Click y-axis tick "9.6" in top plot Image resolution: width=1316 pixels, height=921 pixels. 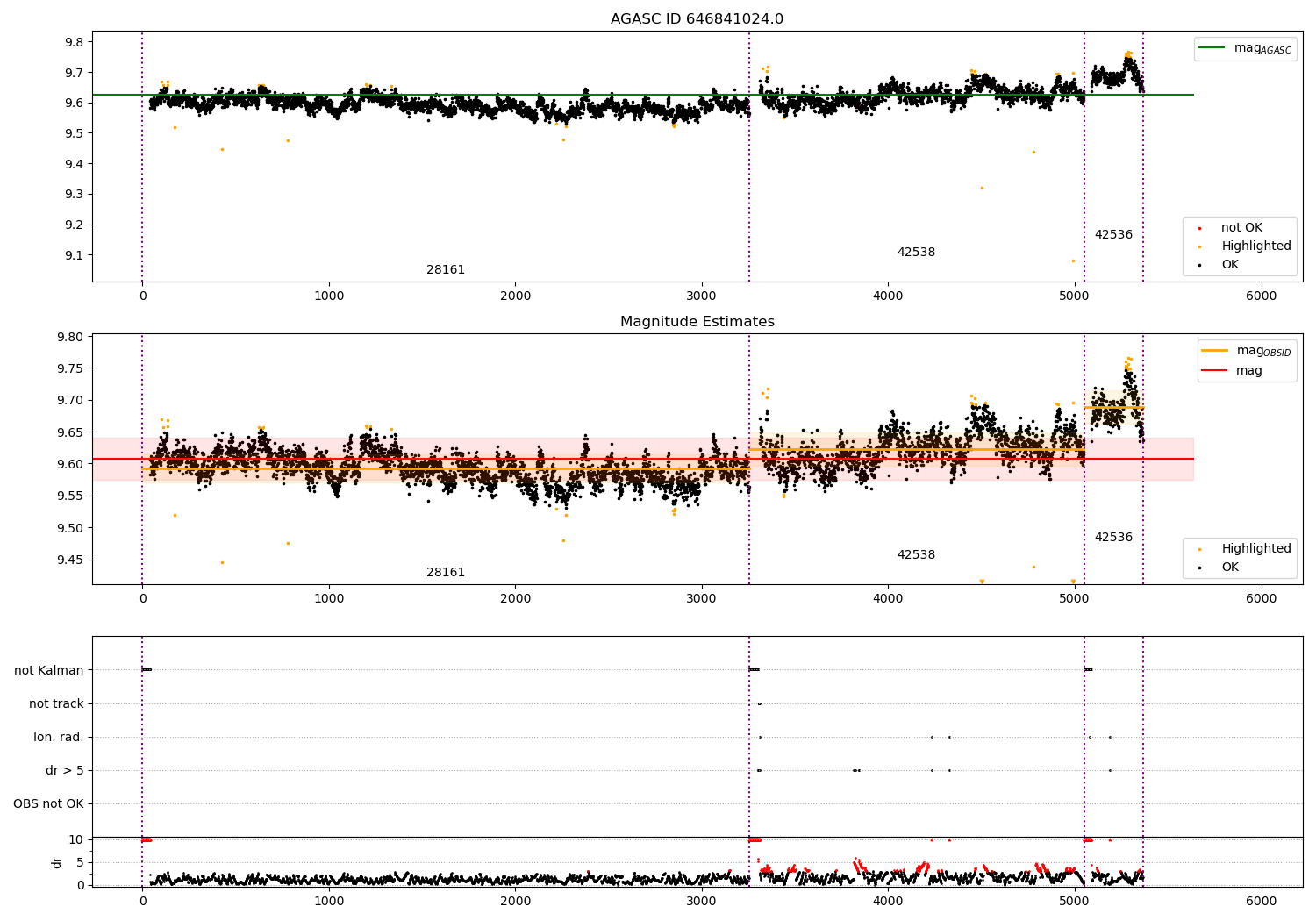pyautogui.click(x=75, y=104)
